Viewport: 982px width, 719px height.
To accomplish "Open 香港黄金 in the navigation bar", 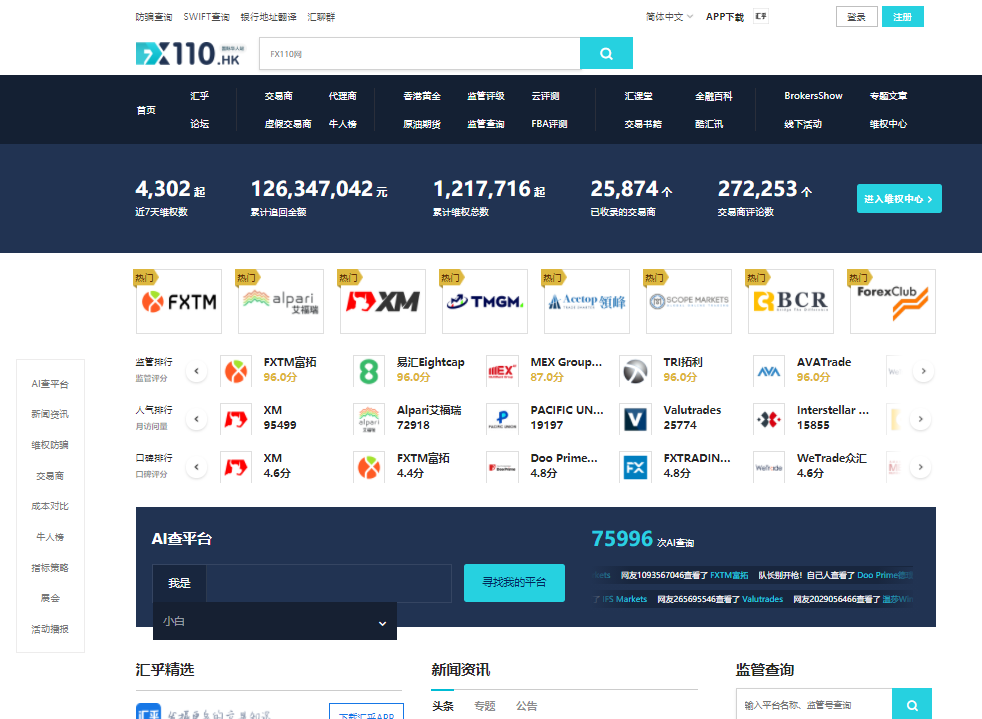I will [422, 96].
